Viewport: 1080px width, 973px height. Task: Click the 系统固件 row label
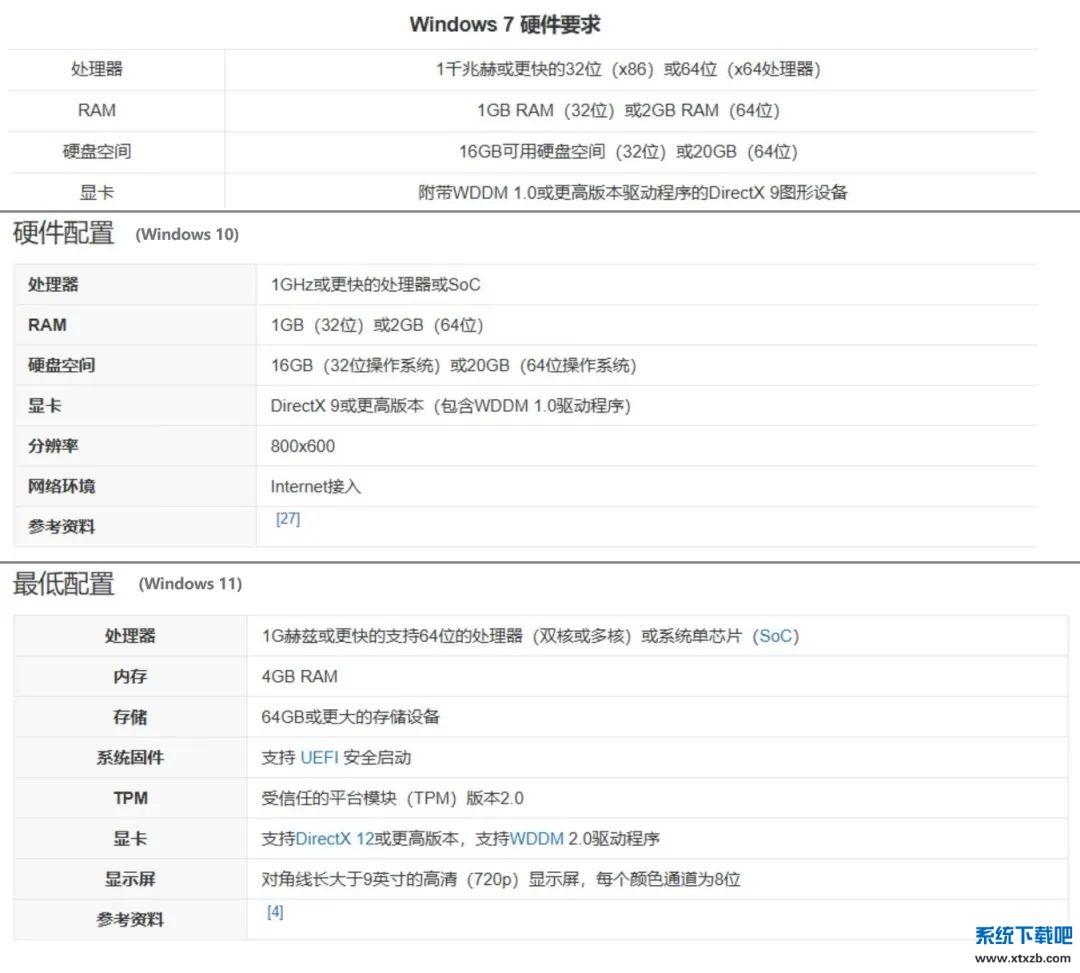pyautogui.click(x=130, y=758)
